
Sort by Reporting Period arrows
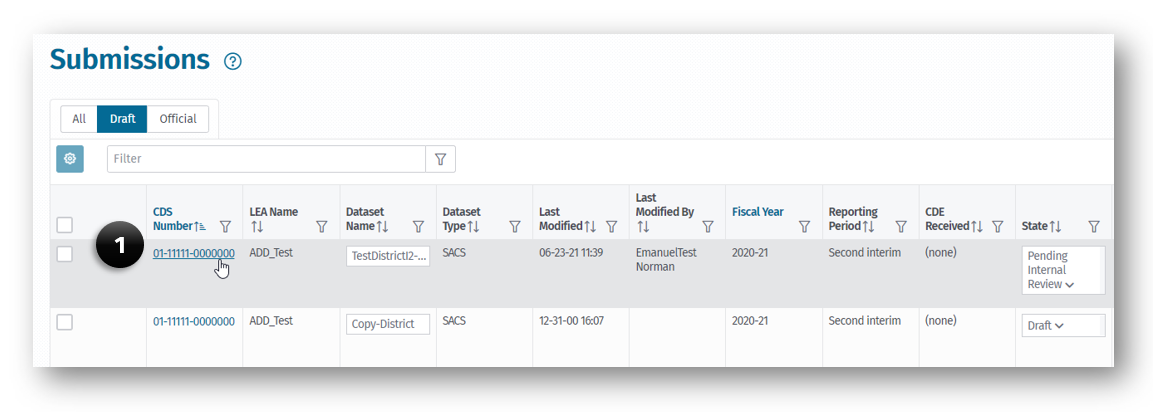[x=869, y=227]
